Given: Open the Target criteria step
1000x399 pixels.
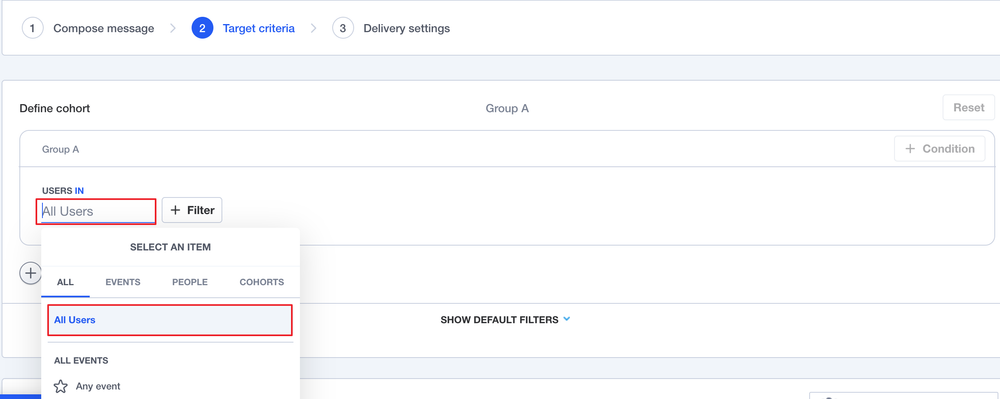Looking at the screenshot, I should 258,29.
